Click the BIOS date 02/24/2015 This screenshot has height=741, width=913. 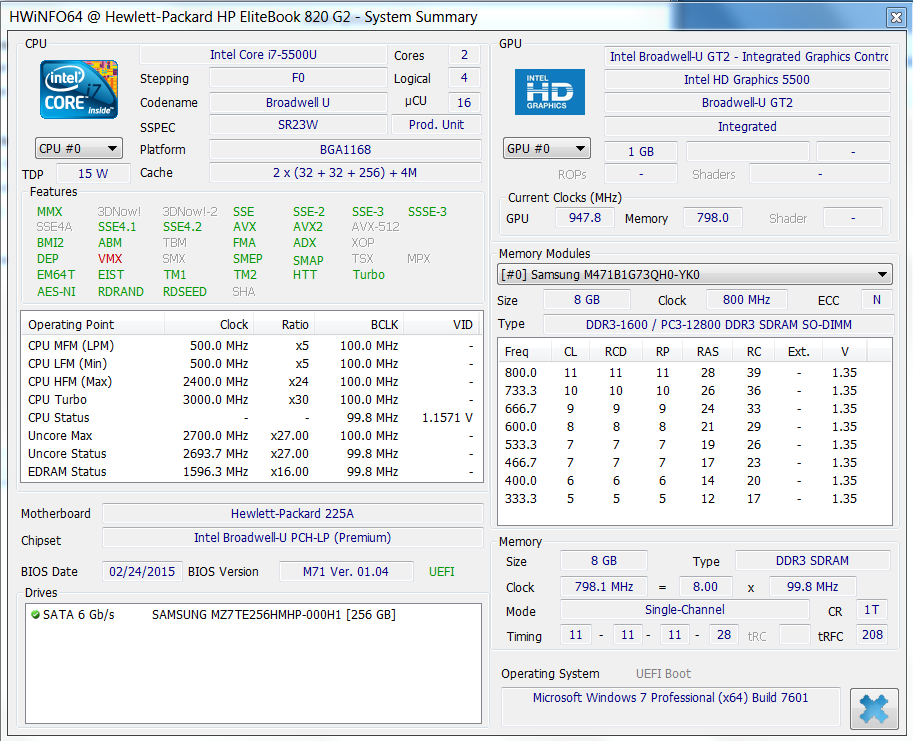142,572
